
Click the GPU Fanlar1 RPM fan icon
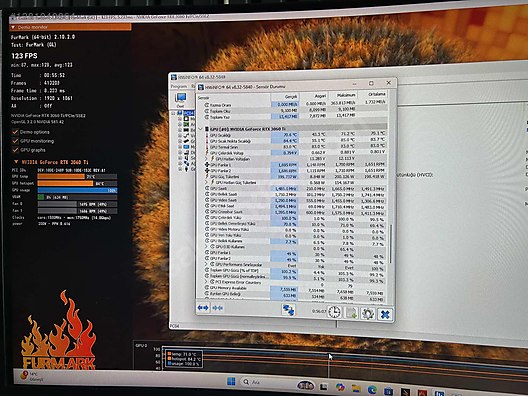pyautogui.click(x=207, y=165)
